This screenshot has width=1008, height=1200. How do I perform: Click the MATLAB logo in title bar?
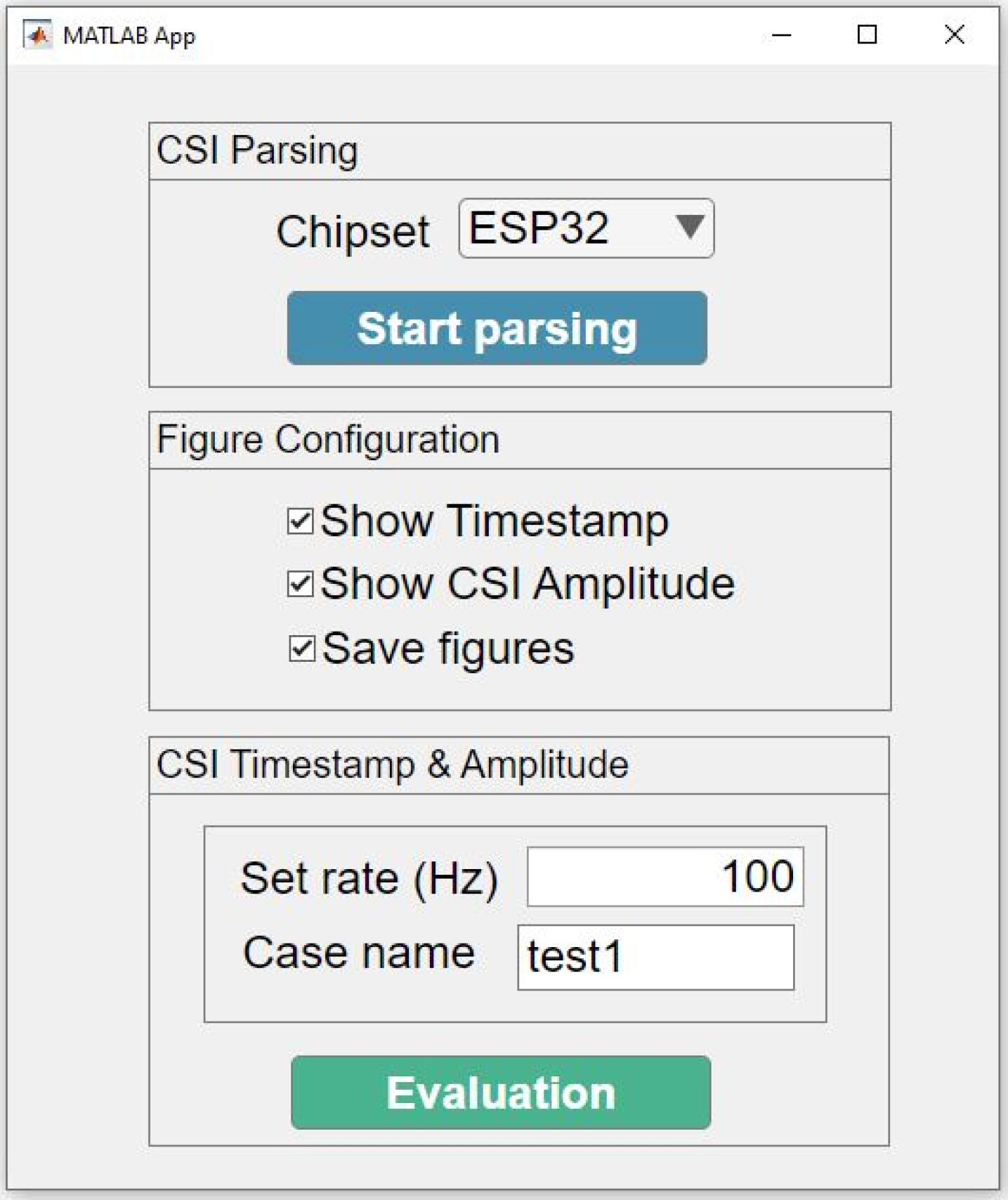point(38,35)
